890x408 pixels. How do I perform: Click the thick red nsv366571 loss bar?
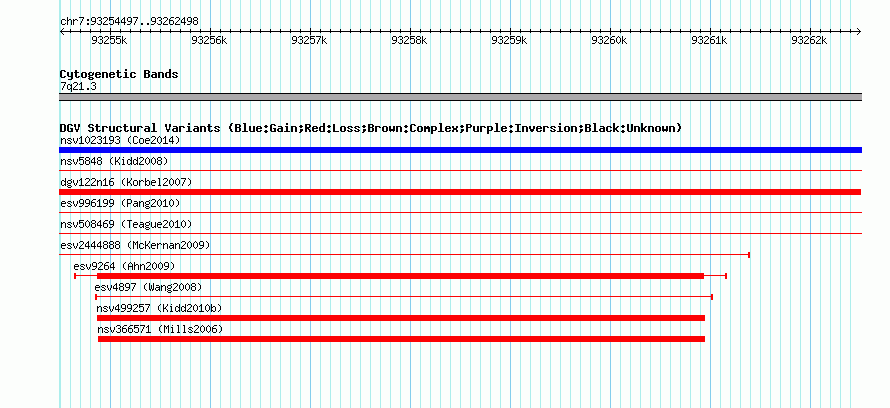[x=401, y=339]
